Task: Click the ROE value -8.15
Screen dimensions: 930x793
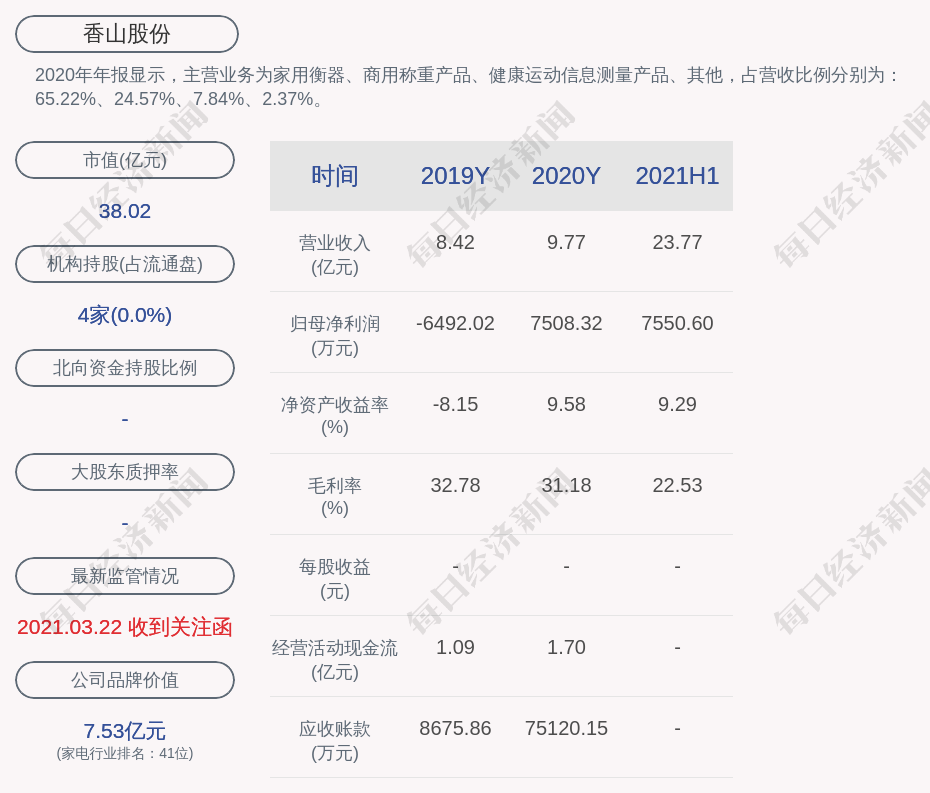Action: [x=455, y=404]
